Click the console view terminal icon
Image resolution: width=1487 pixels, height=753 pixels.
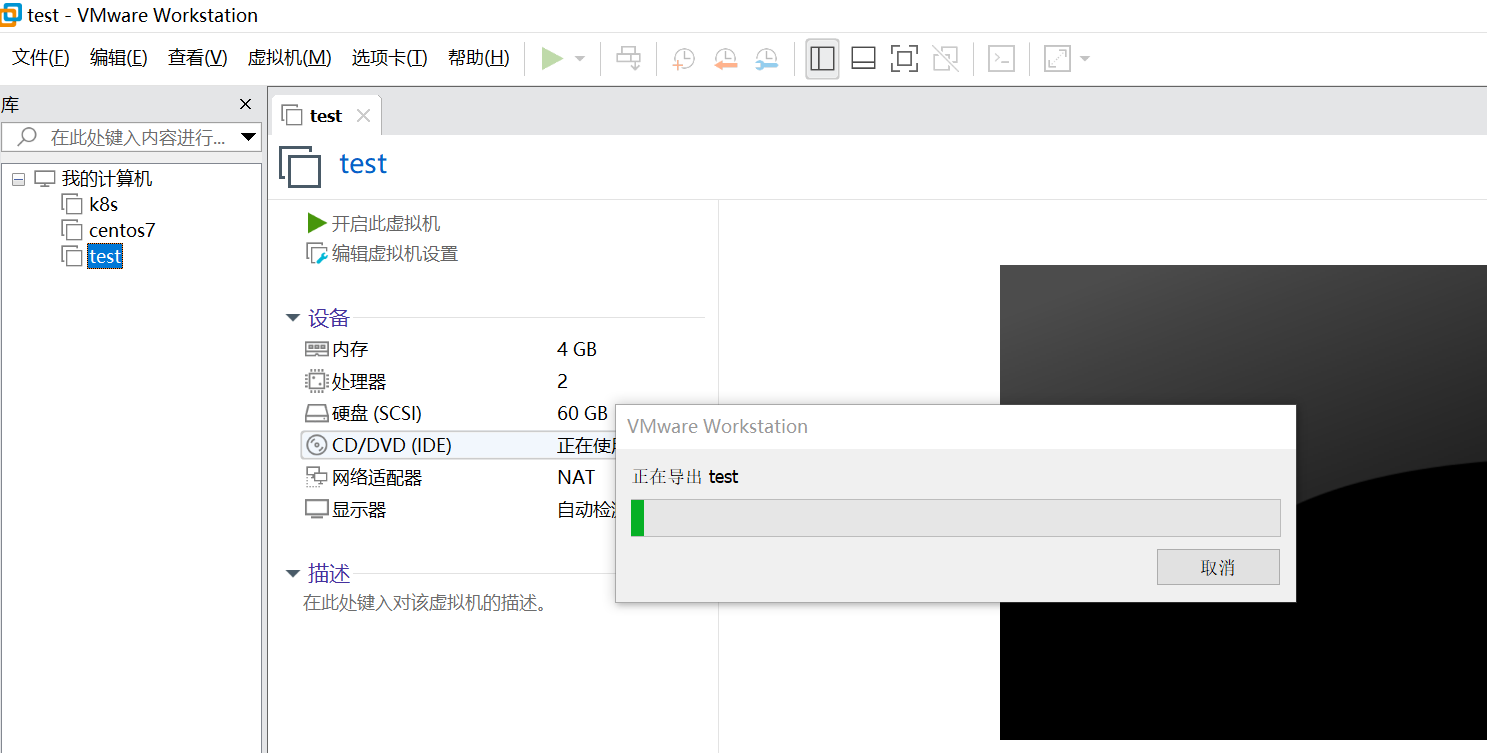pyautogui.click(x=1001, y=59)
